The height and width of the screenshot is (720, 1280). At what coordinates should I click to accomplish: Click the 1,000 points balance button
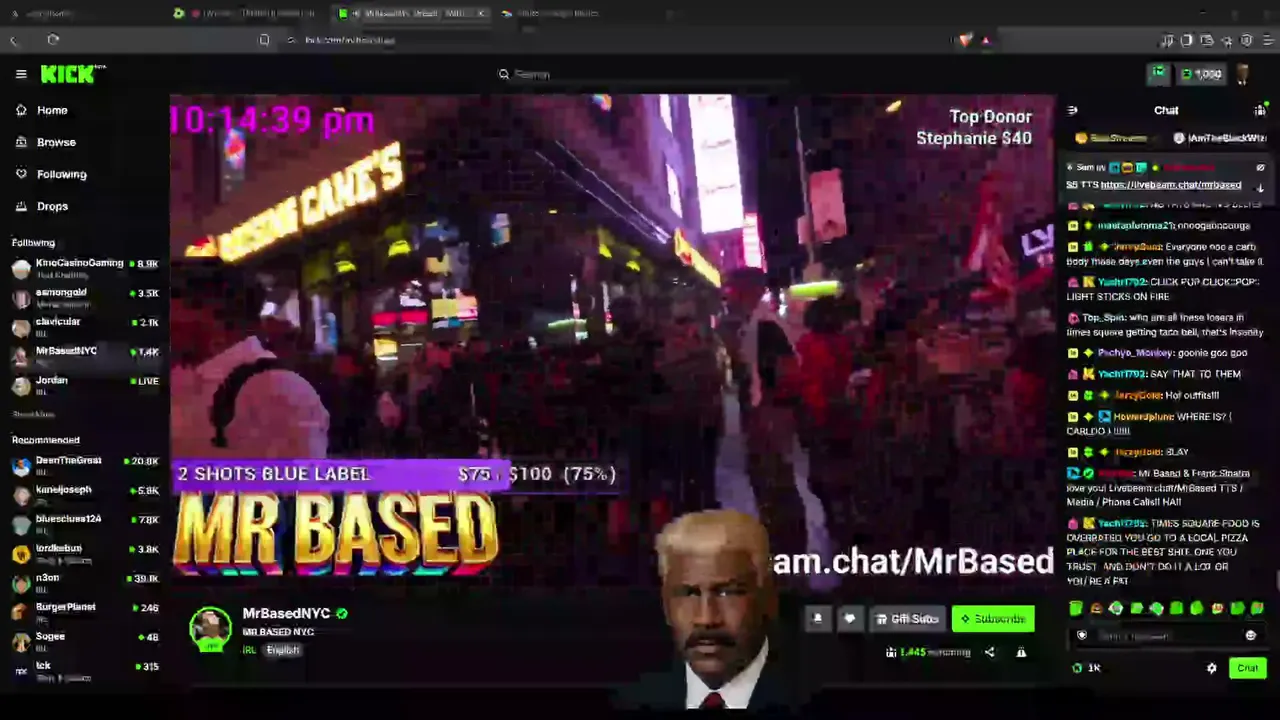(x=1201, y=74)
